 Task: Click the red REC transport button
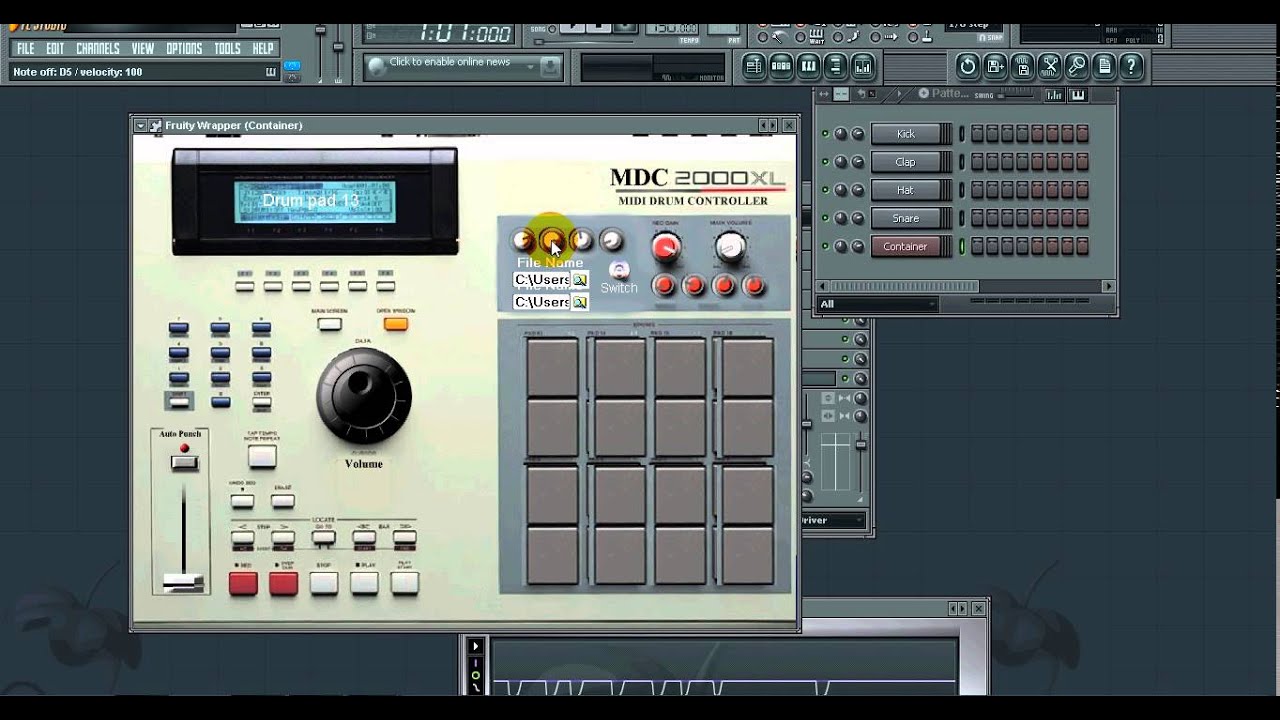click(x=243, y=584)
